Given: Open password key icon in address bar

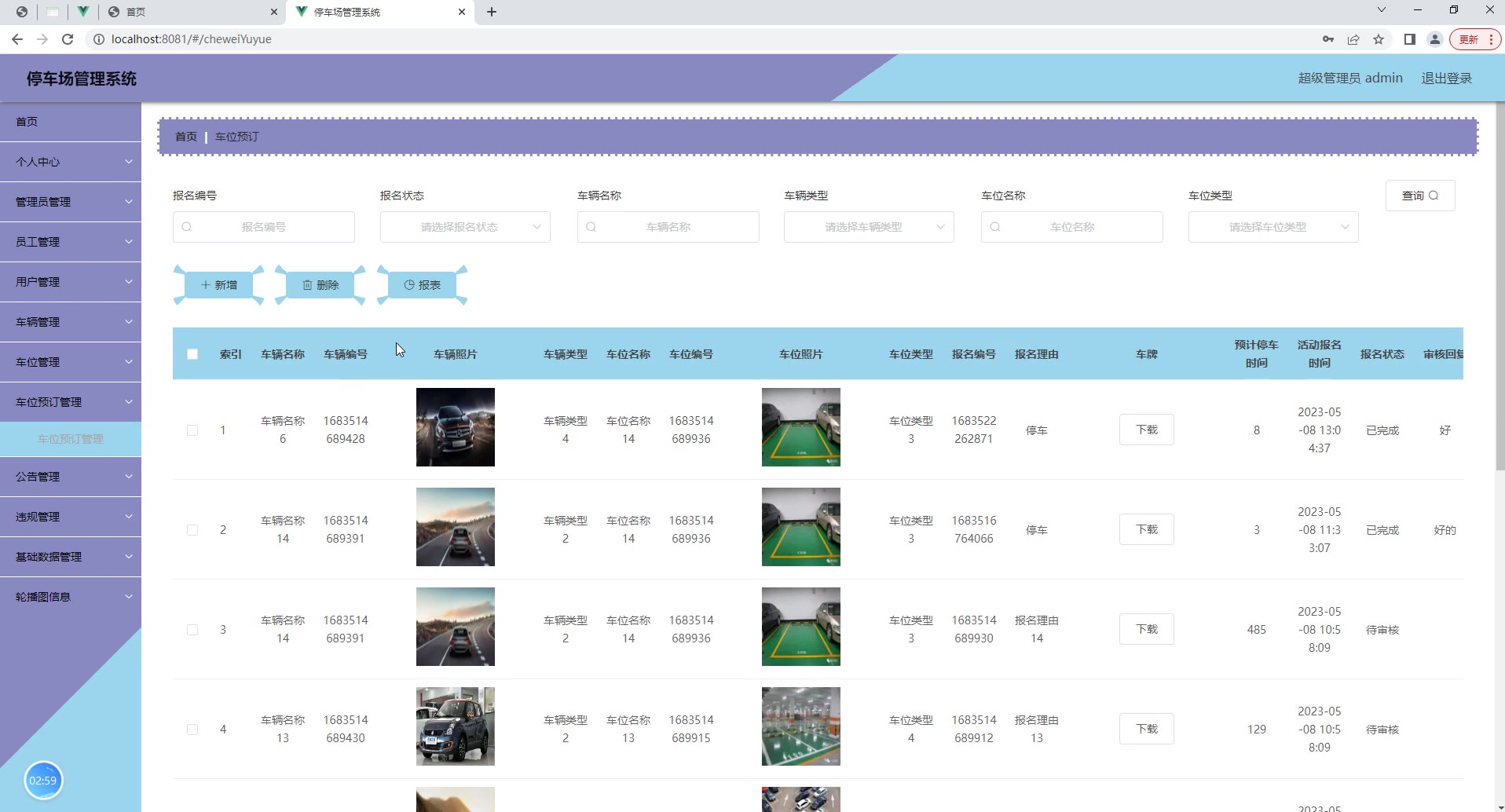Looking at the screenshot, I should (1328, 39).
